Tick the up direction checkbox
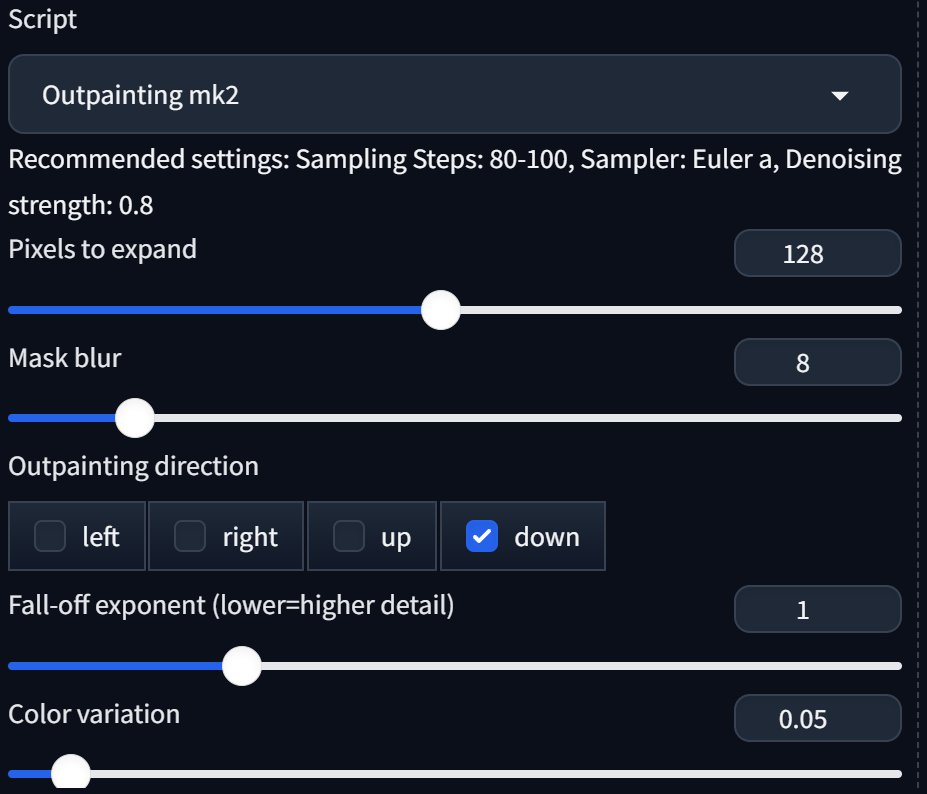The image size is (927, 794). coord(348,537)
